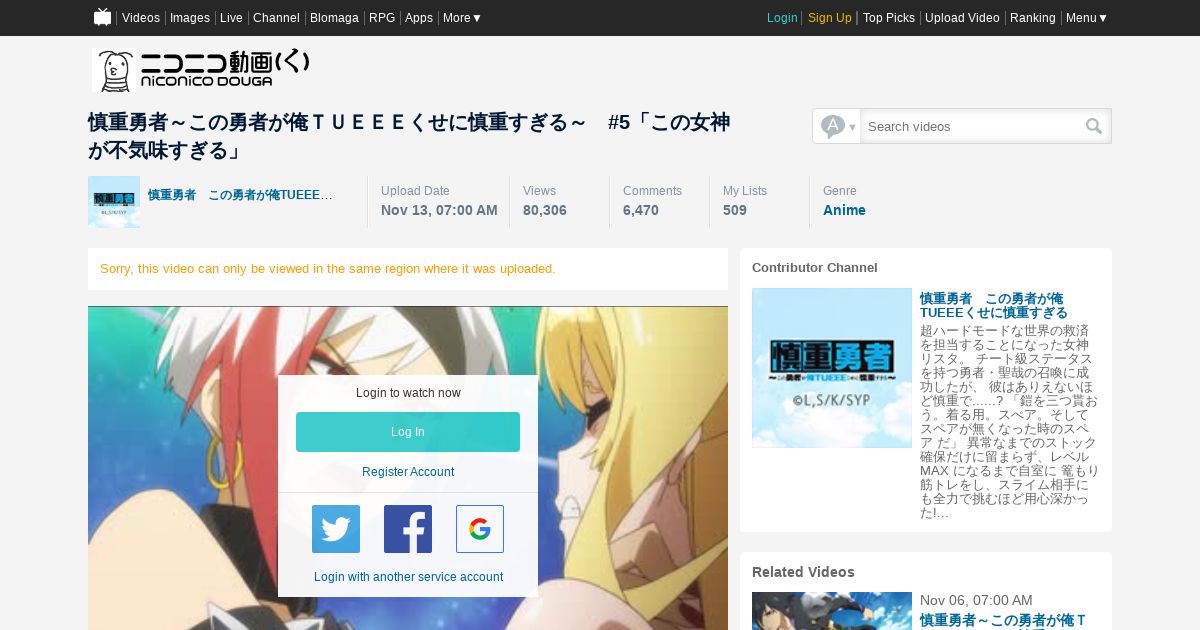
Task: Click the video title heading
Action: (409, 136)
